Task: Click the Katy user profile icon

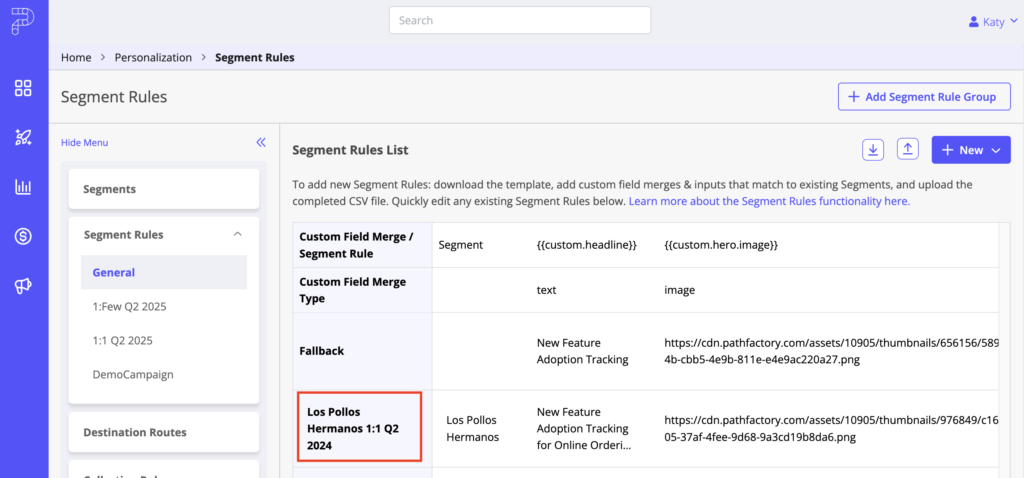Action: click(974, 22)
